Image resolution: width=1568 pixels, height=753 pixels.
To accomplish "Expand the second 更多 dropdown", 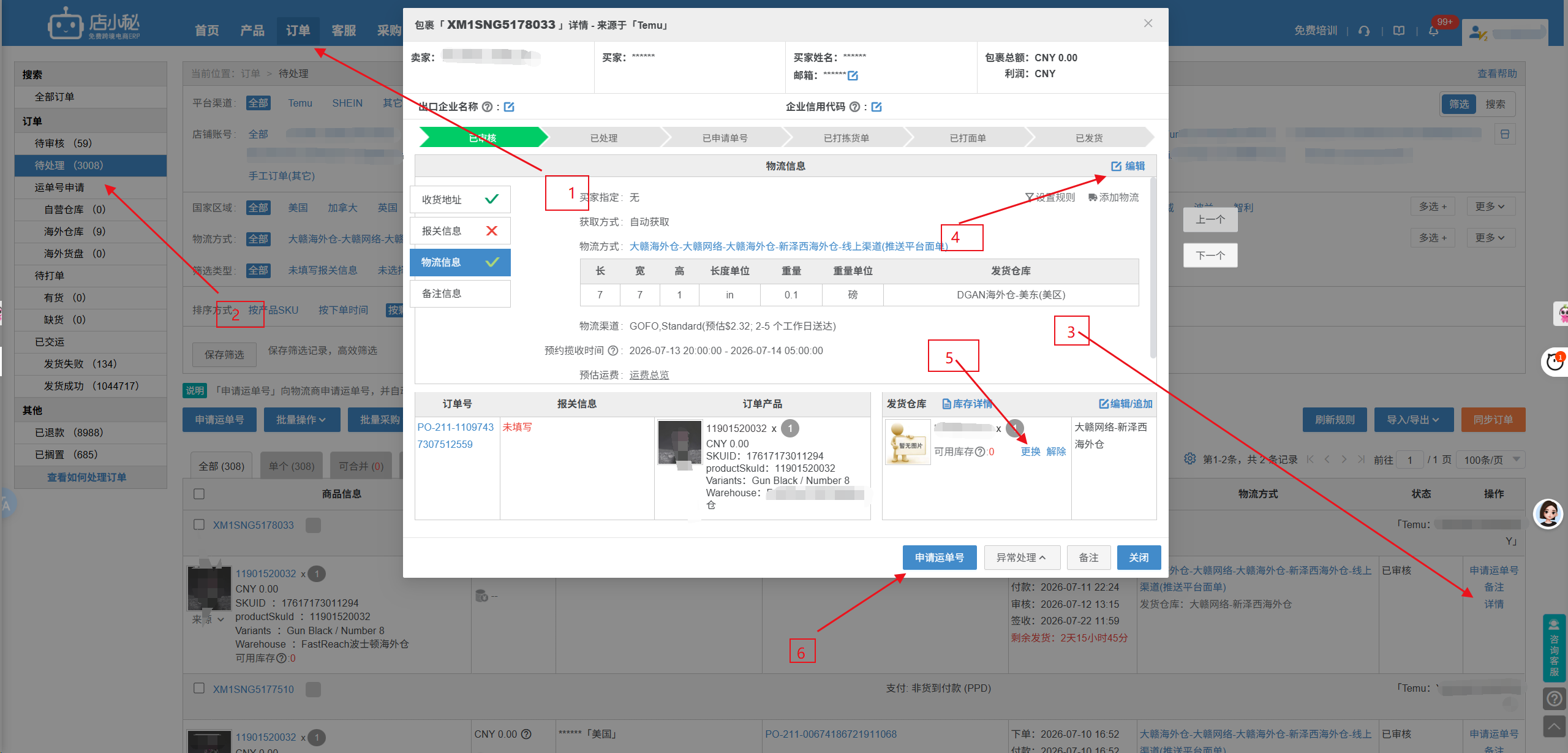I will [1490, 238].
